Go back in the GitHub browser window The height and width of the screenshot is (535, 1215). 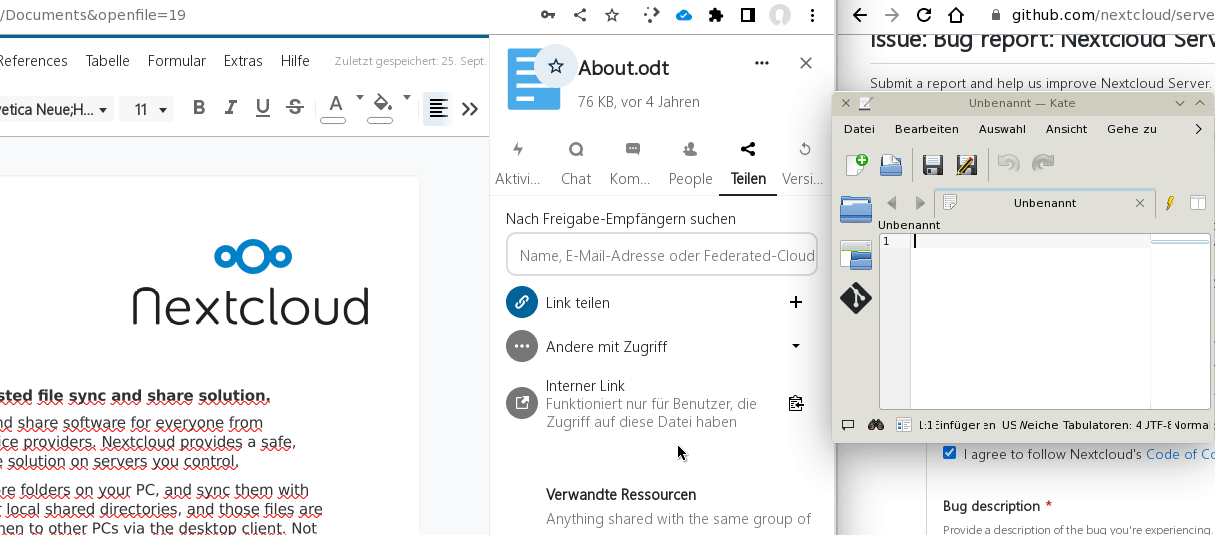click(x=860, y=15)
